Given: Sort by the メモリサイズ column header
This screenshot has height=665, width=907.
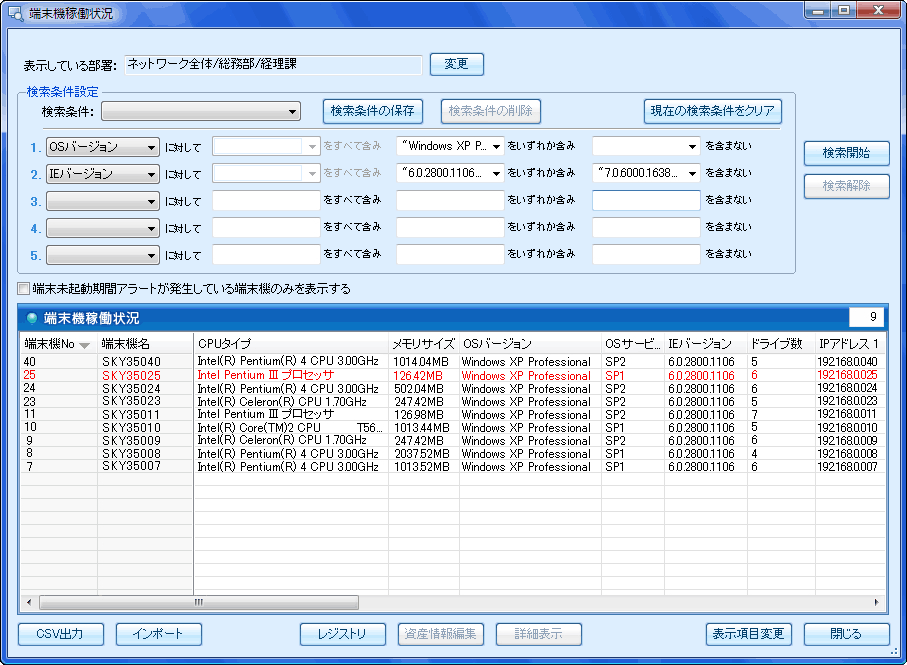Looking at the screenshot, I should point(424,344).
